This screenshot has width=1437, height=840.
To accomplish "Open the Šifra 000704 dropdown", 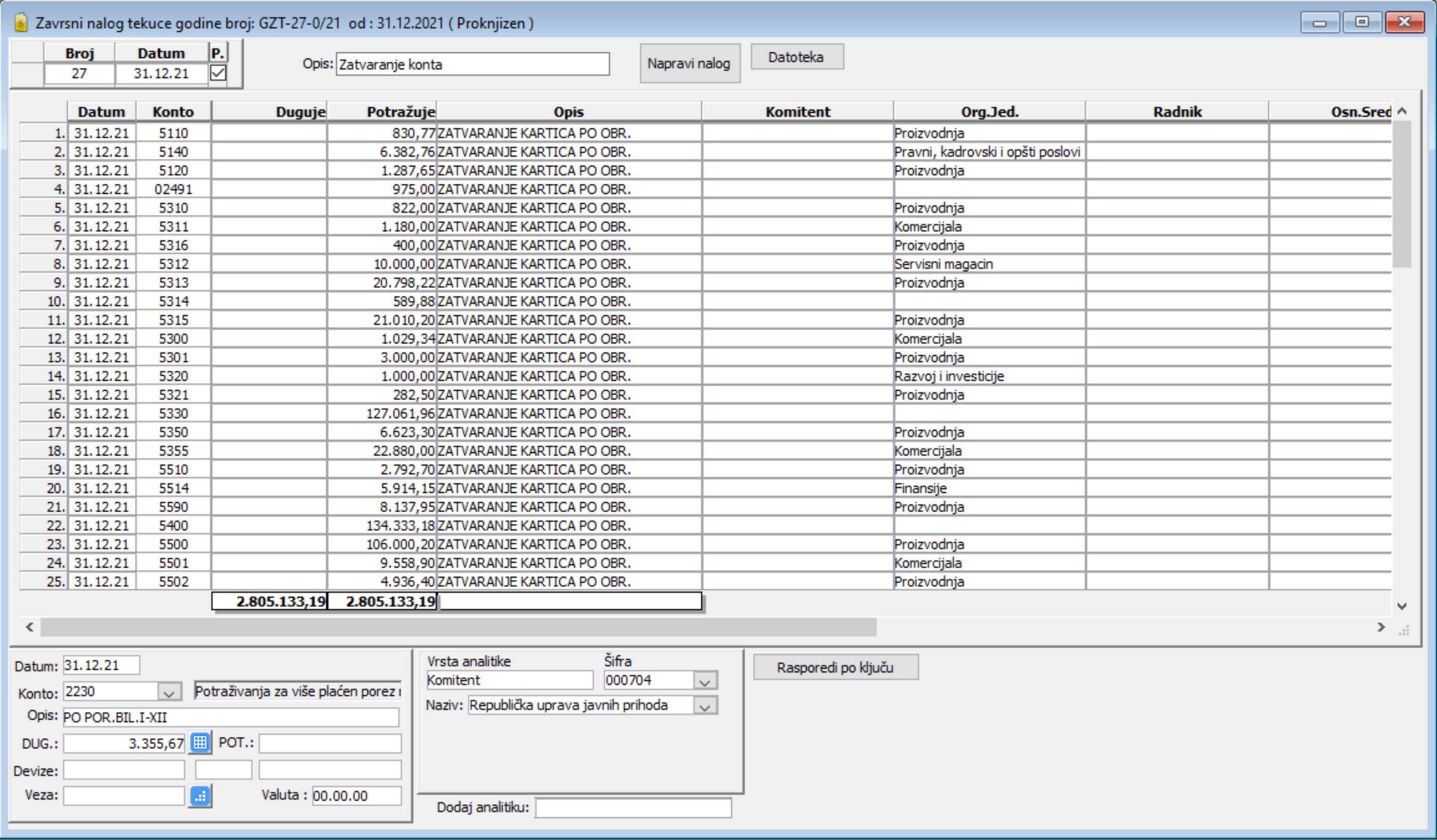I will [x=705, y=681].
